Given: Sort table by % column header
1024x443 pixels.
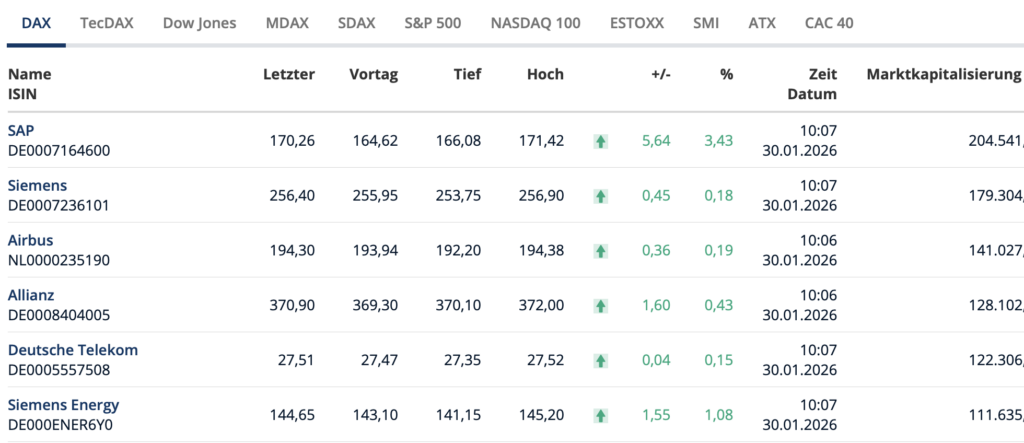Looking at the screenshot, I should click(x=726, y=74).
